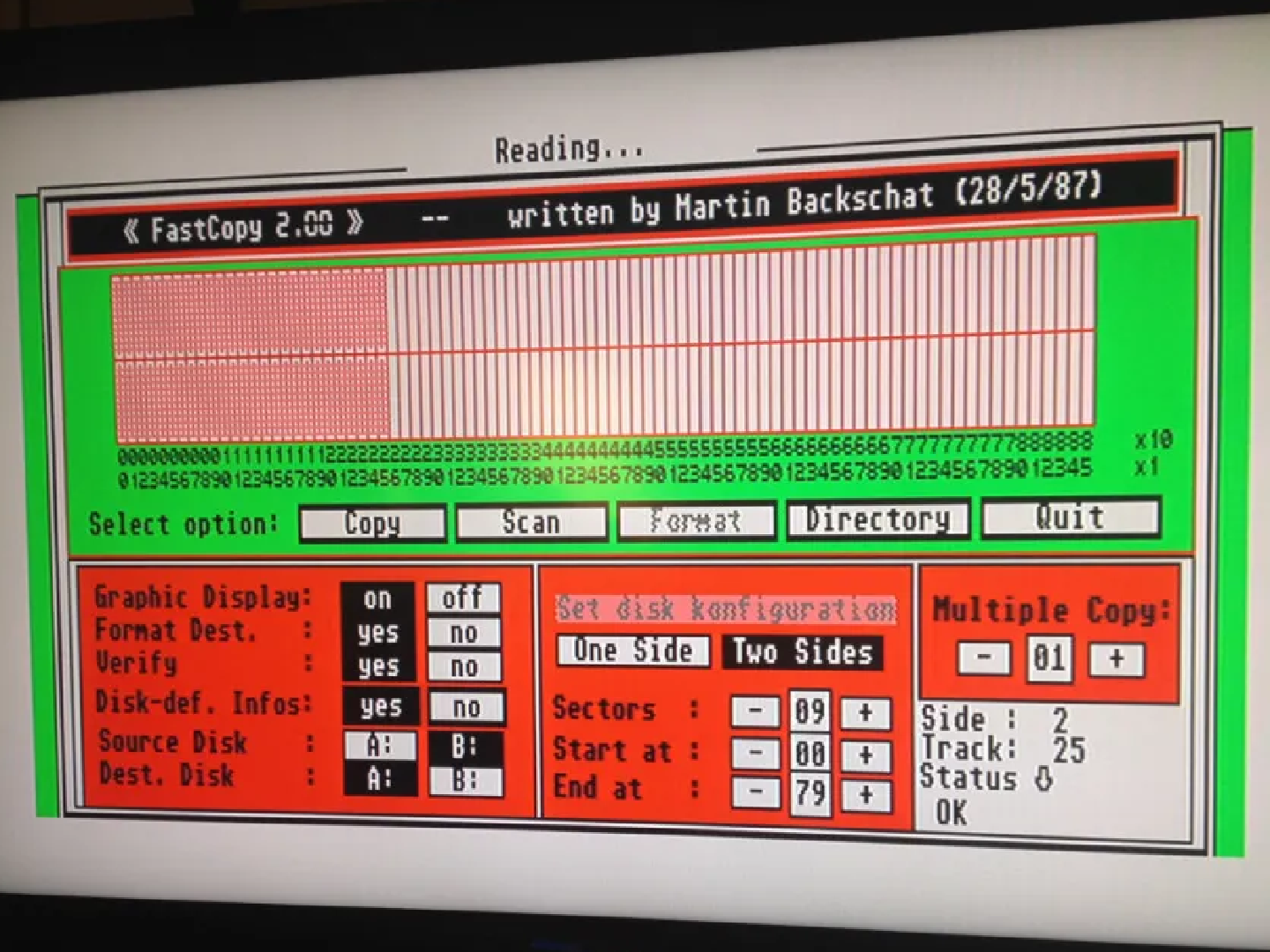Click the End at value 79
Viewport: 1270px width, 952px height.
click(x=811, y=793)
